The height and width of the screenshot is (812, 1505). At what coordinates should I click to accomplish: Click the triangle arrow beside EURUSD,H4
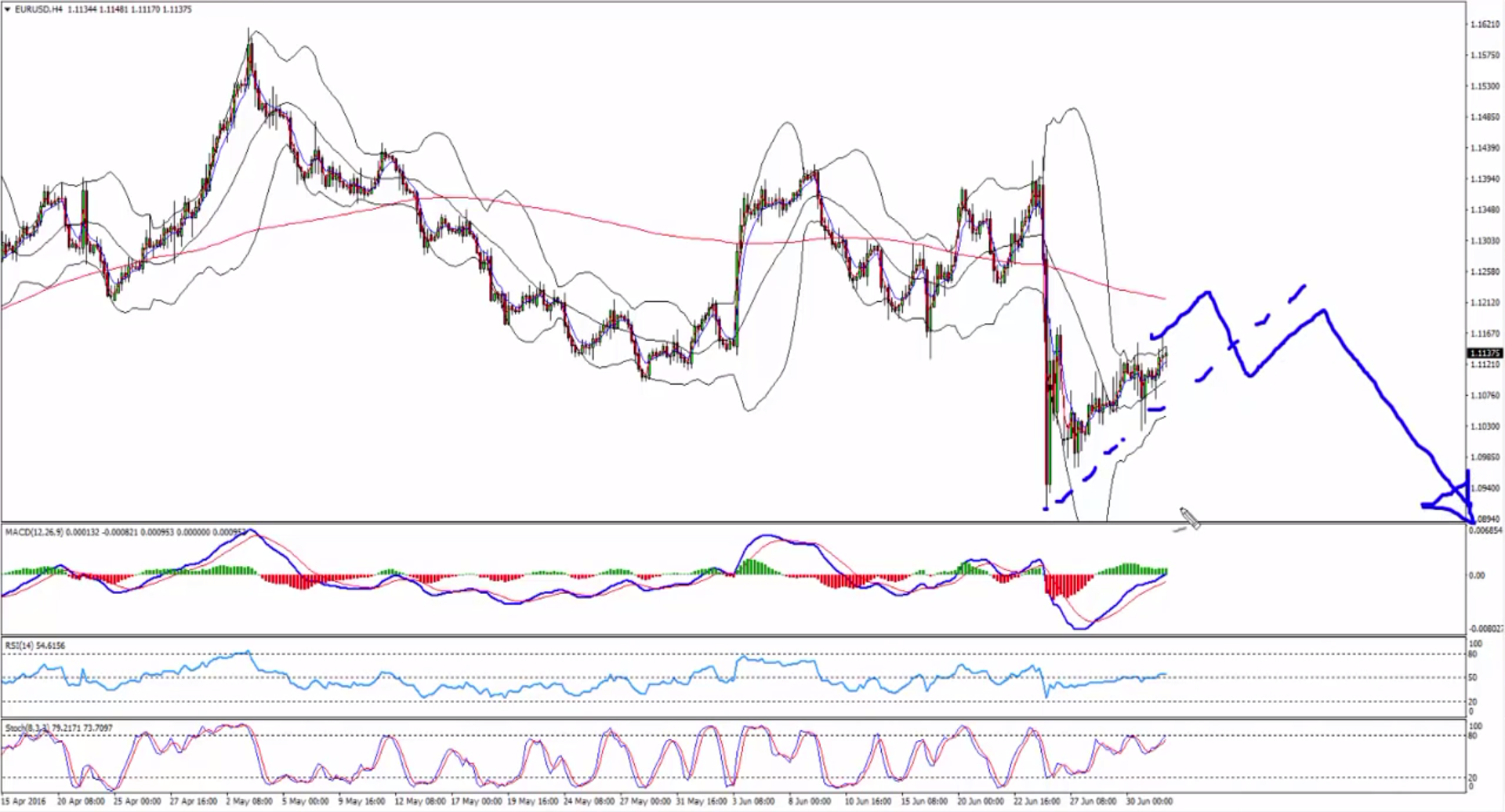pos(7,9)
